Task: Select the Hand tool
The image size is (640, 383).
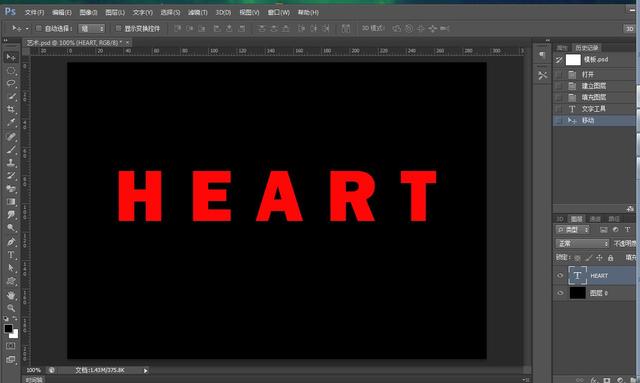Action: pos(11,295)
